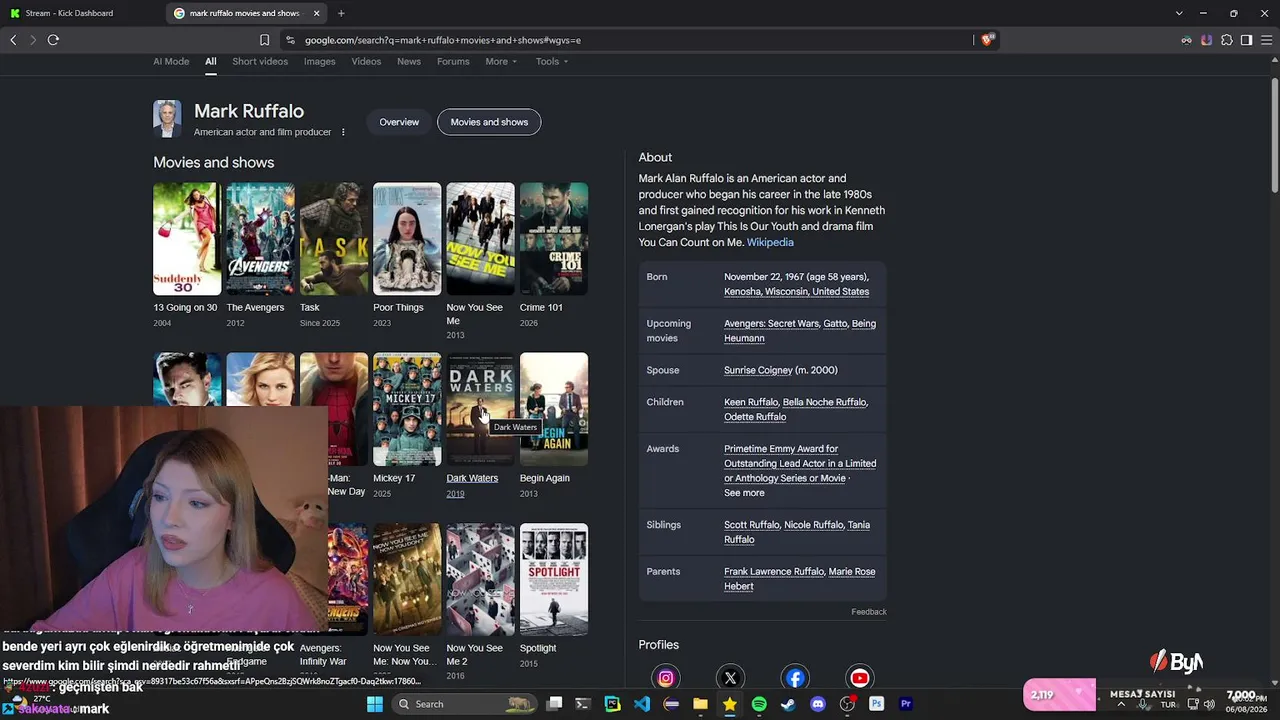
Task: Open Discord from the taskbar
Action: coord(818,704)
